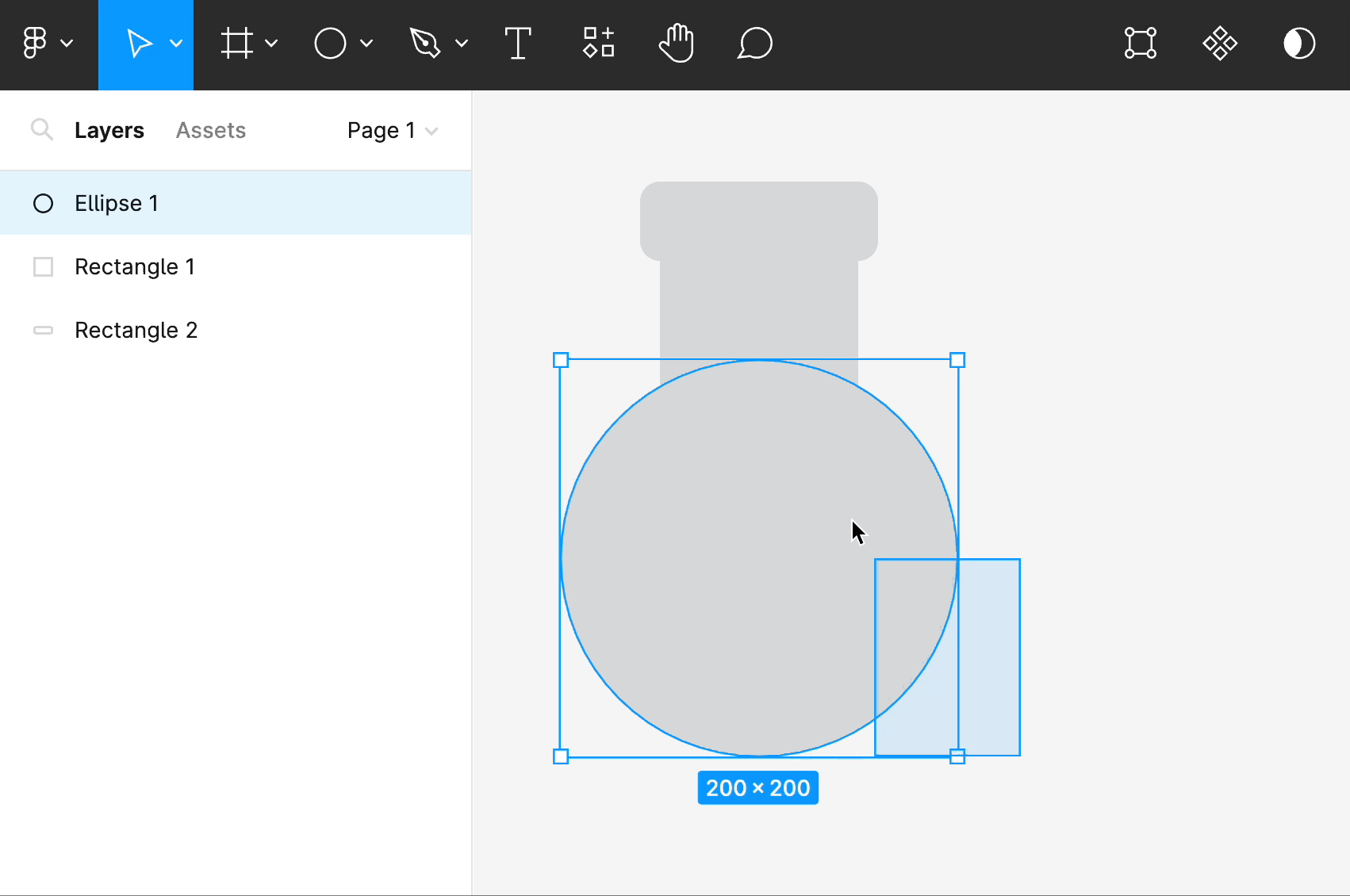The width and height of the screenshot is (1350, 896).
Task: Expand the Page 1 dropdown
Action: (x=392, y=130)
